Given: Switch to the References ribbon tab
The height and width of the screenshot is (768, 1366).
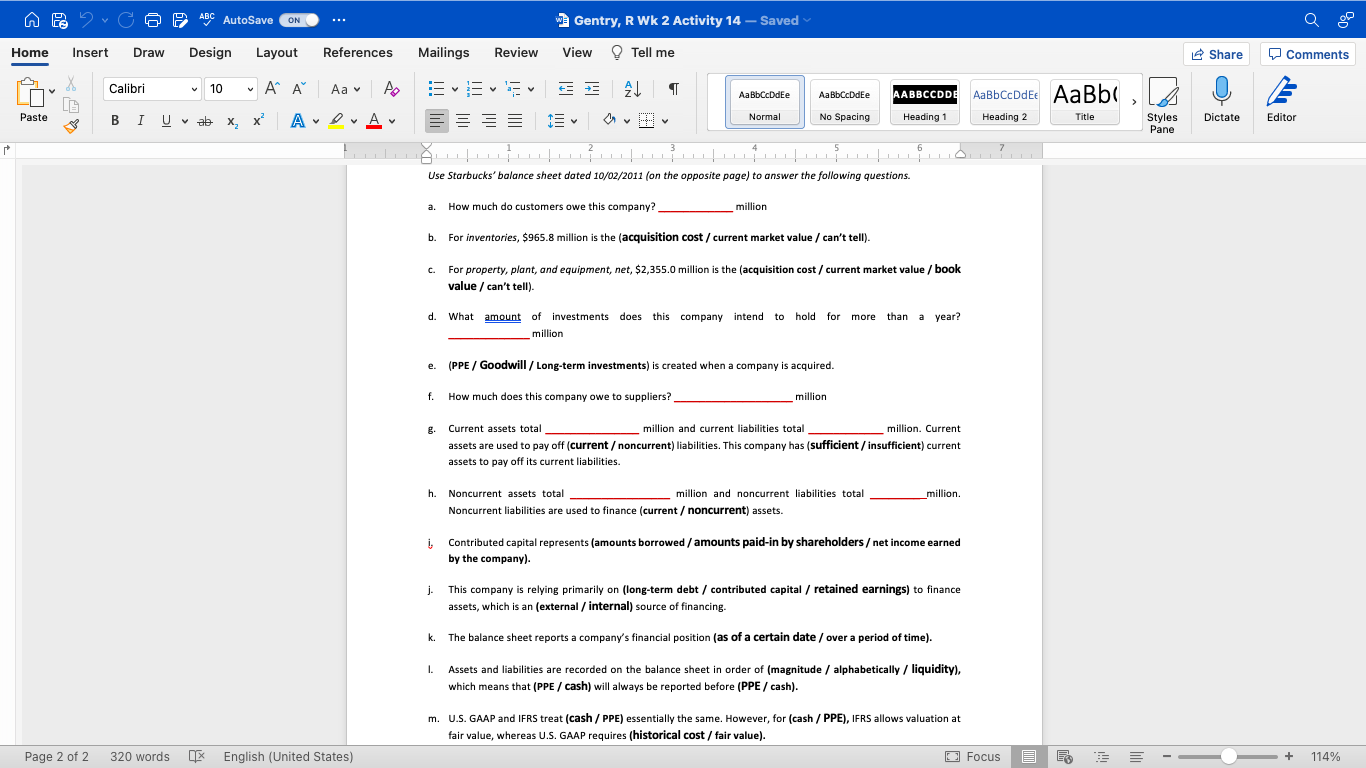Looking at the screenshot, I should [x=358, y=52].
